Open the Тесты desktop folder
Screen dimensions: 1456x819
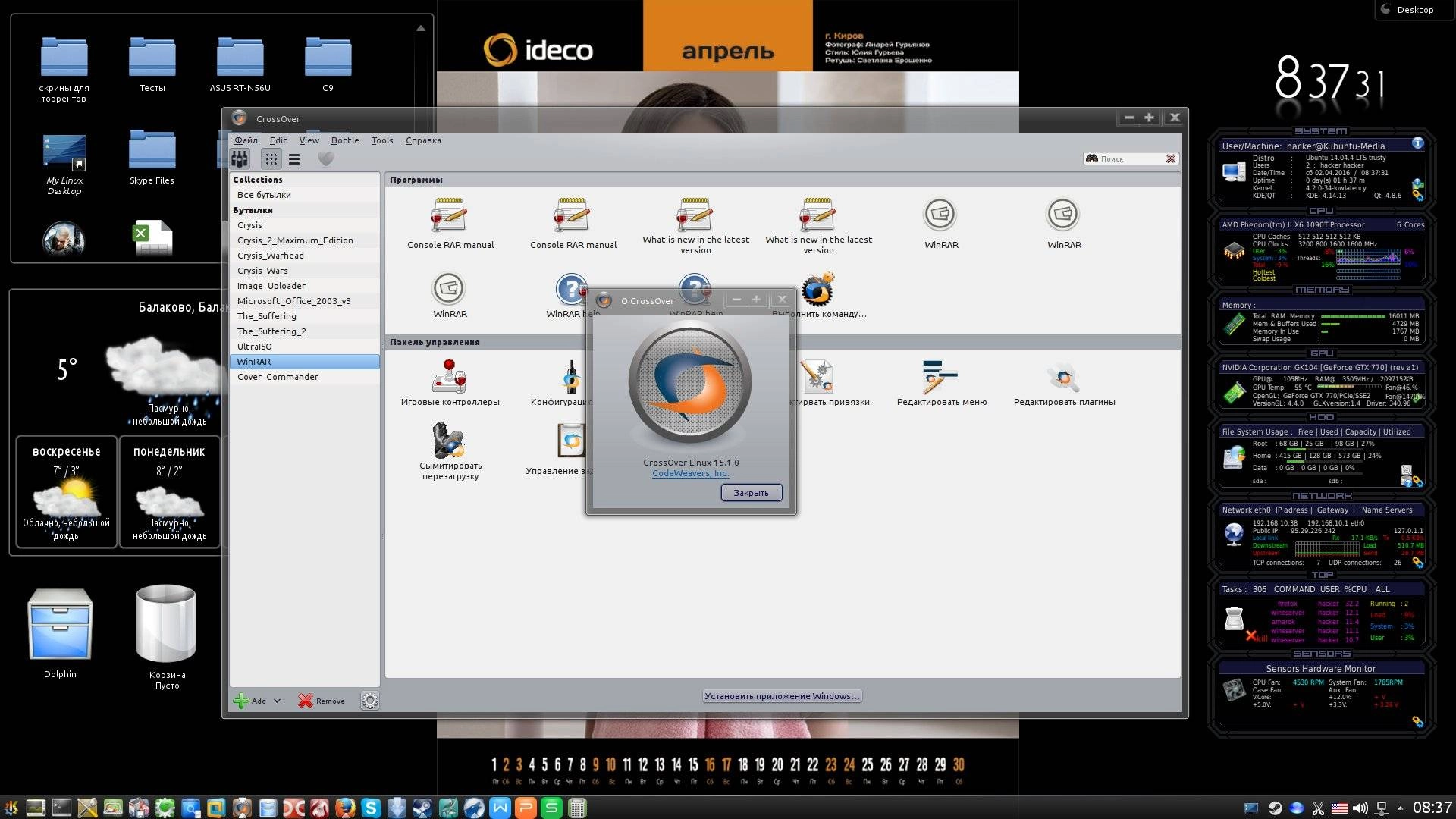[x=152, y=64]
